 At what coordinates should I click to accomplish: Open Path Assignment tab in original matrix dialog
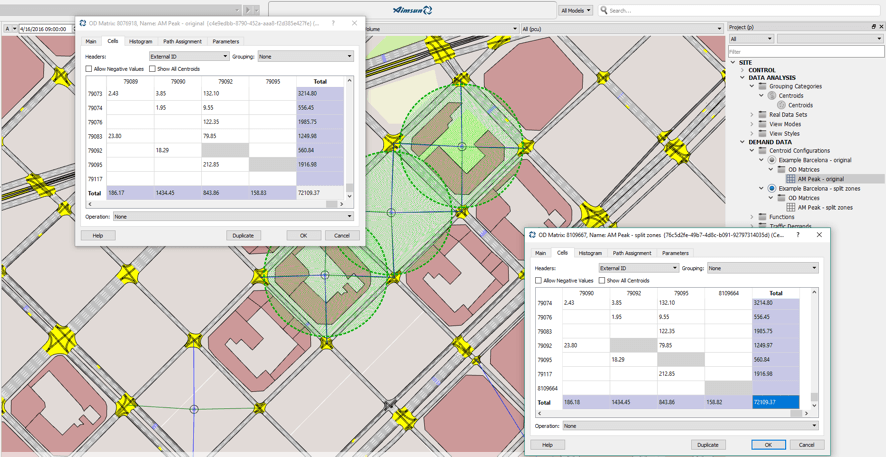pyautogui.click(x=183, y=41)
